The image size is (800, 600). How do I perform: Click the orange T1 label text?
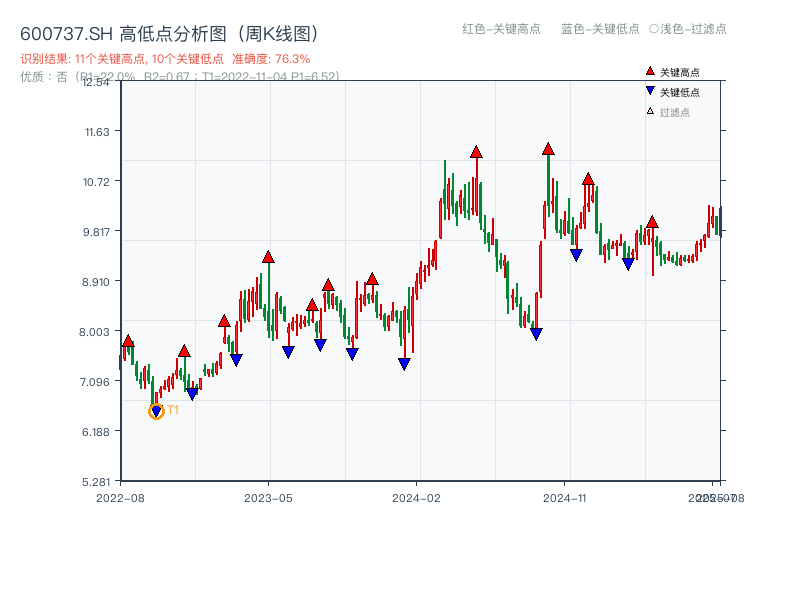point(173,410)
